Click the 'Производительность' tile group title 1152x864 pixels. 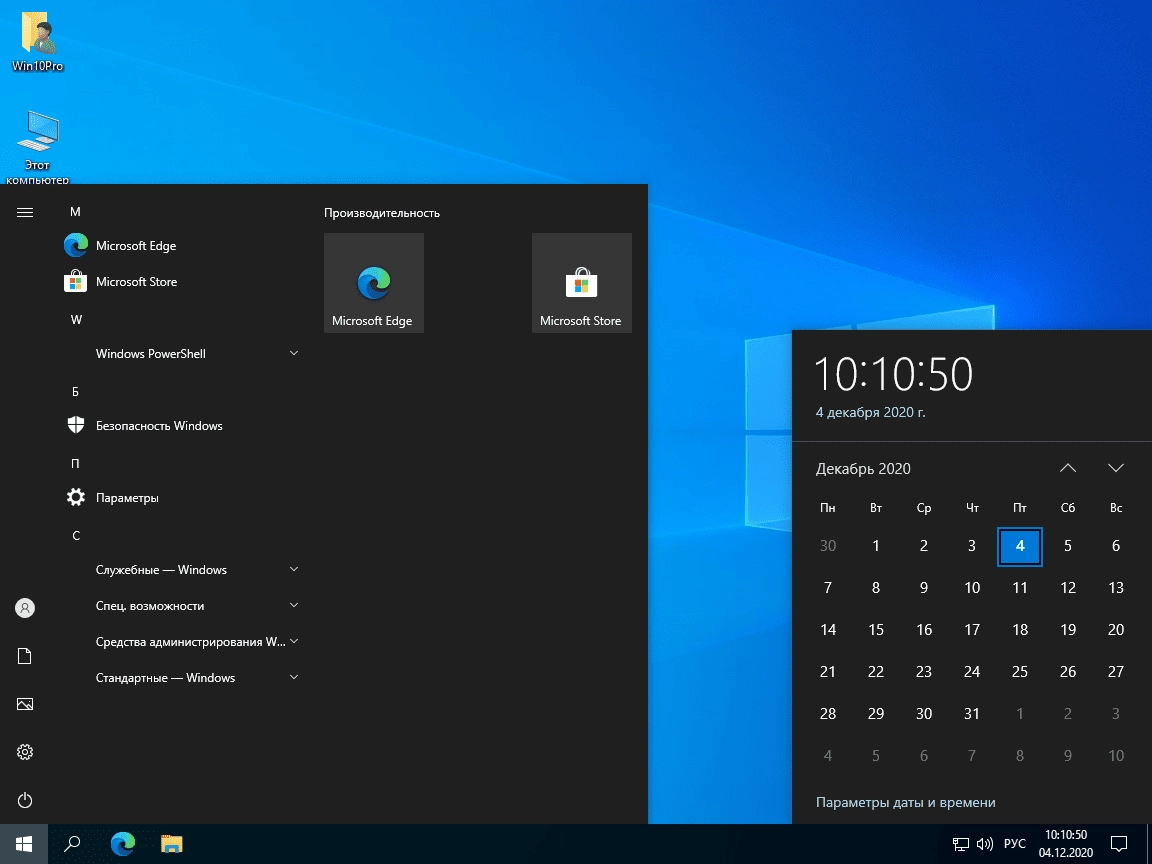click(x=382, y=213)
